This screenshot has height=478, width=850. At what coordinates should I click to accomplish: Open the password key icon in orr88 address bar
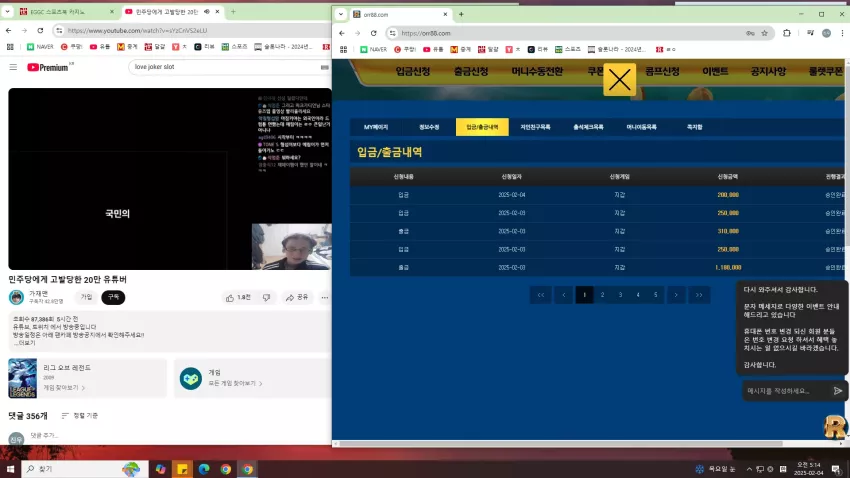750,34
